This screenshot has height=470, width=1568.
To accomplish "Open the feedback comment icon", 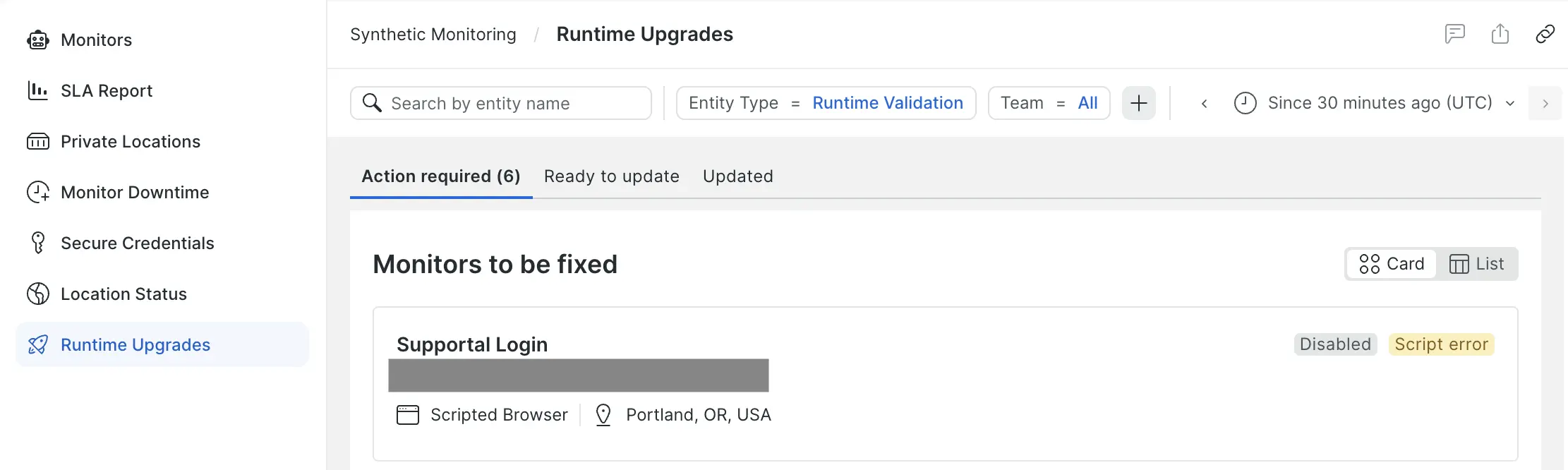I will point(1454,34).
